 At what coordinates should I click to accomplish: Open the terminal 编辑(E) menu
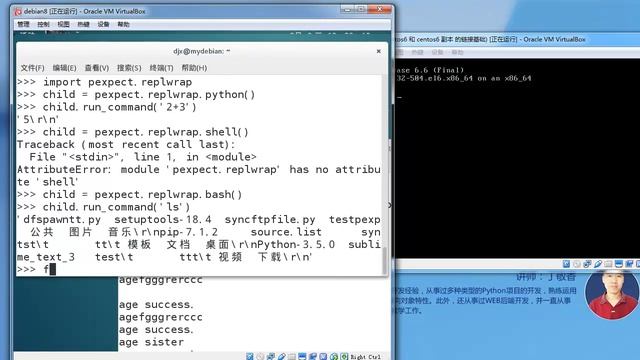(x=64, y=68)
